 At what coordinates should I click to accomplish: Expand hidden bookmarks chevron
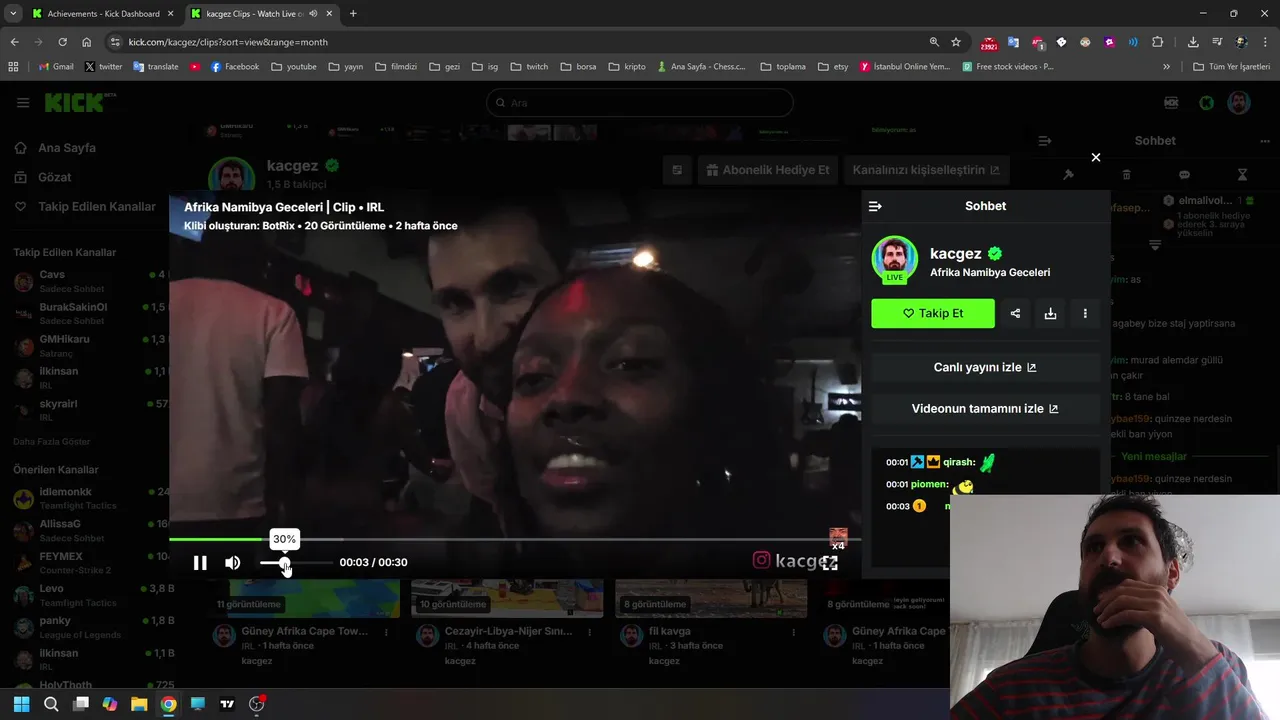[1166, 67]
